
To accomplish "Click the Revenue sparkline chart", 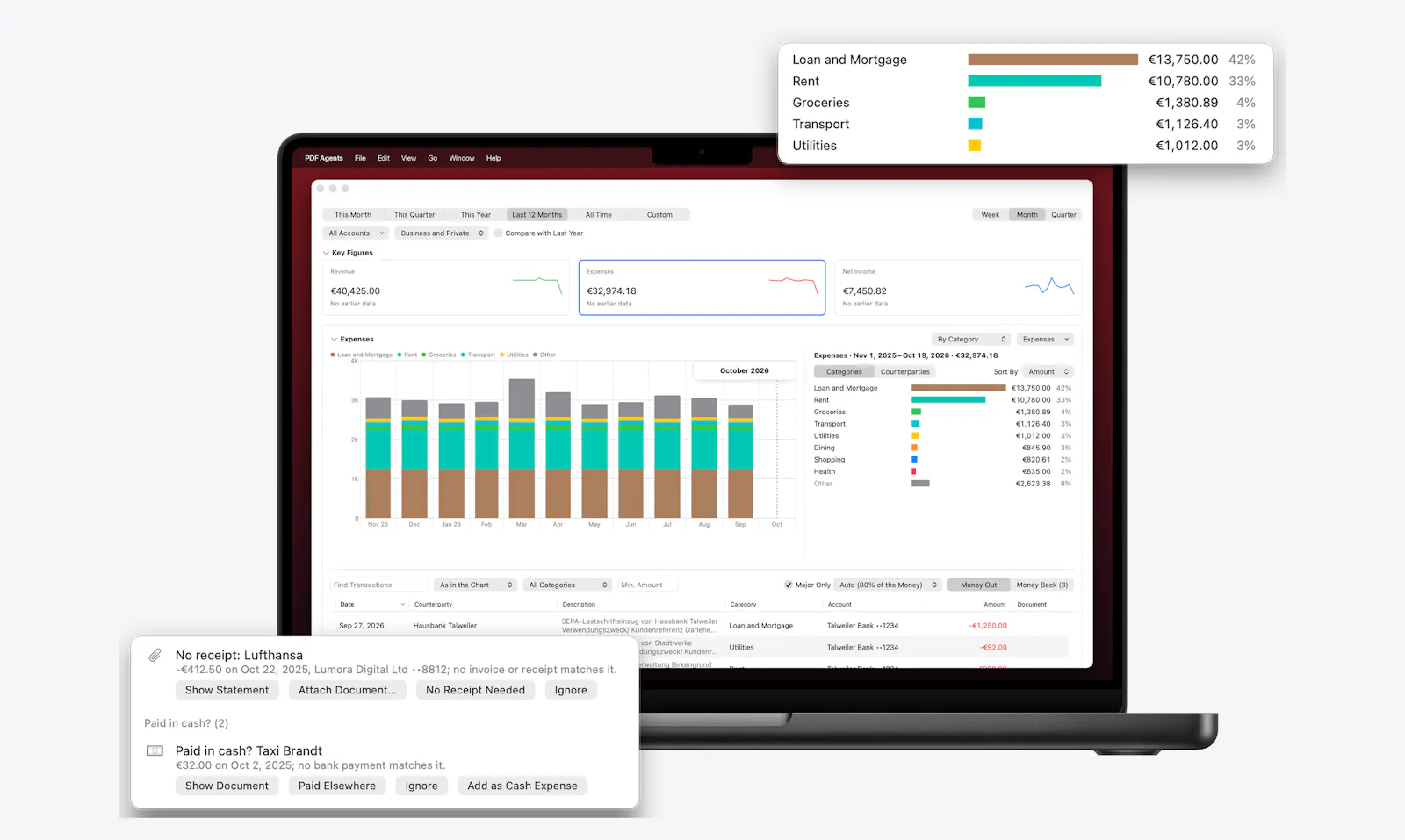I will (x=537, y=284).
